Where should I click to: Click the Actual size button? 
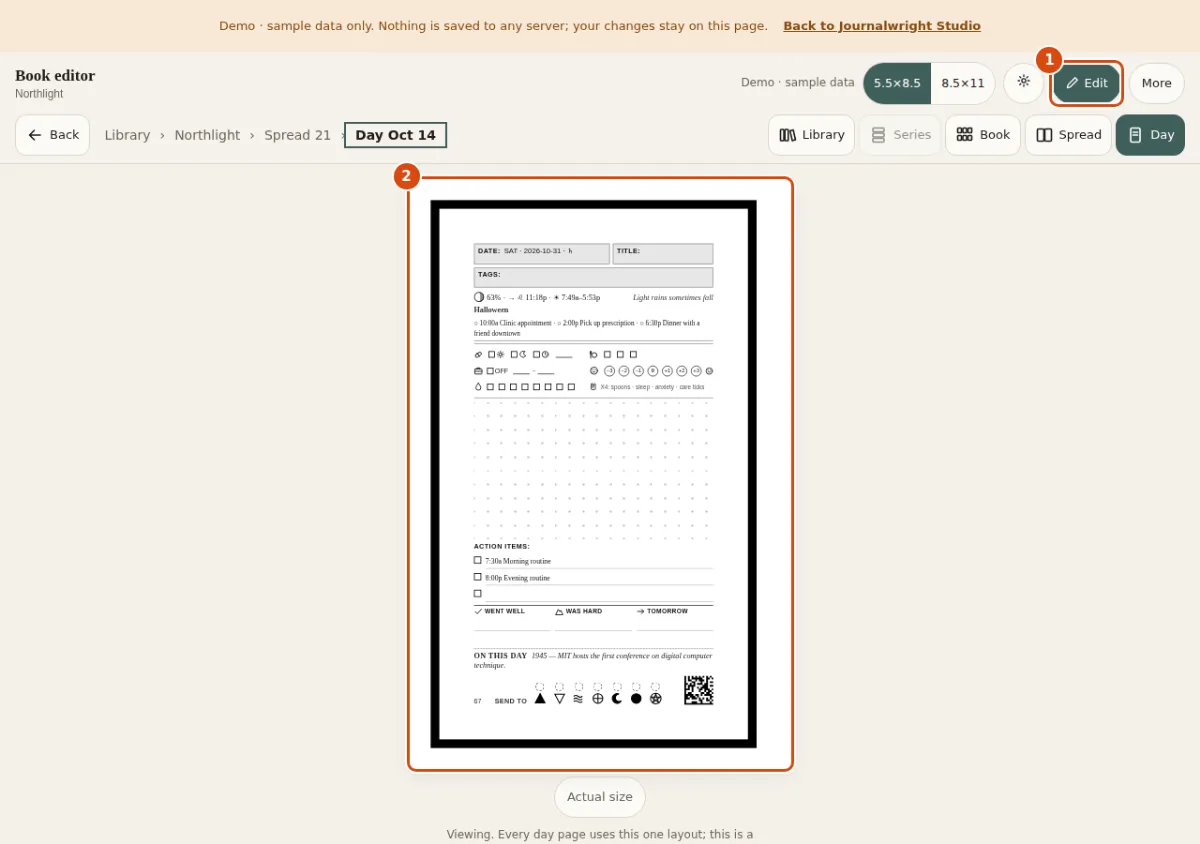point(600,797)
